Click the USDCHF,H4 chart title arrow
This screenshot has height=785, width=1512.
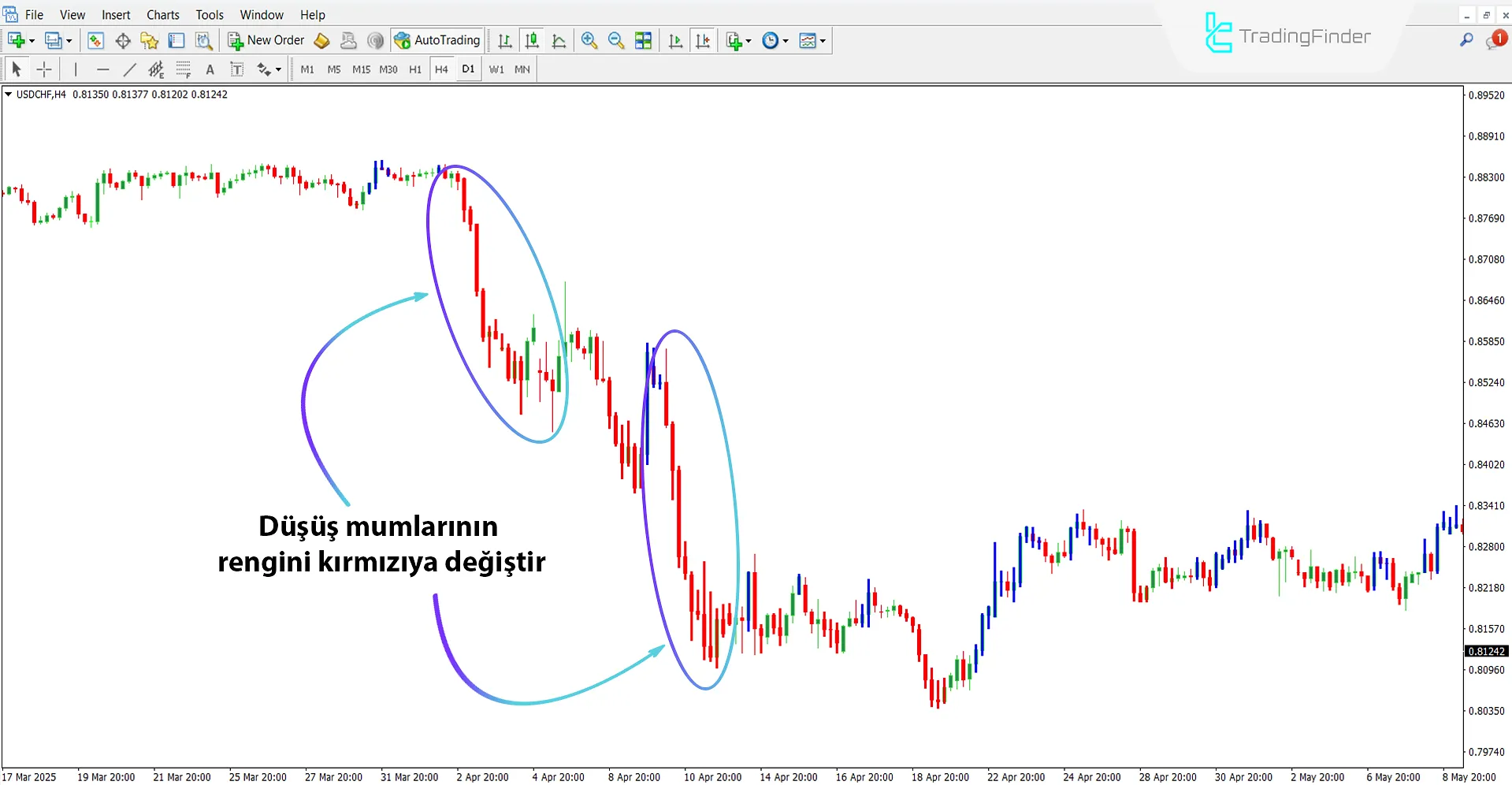pyautogui.click(x=9, y=95)
